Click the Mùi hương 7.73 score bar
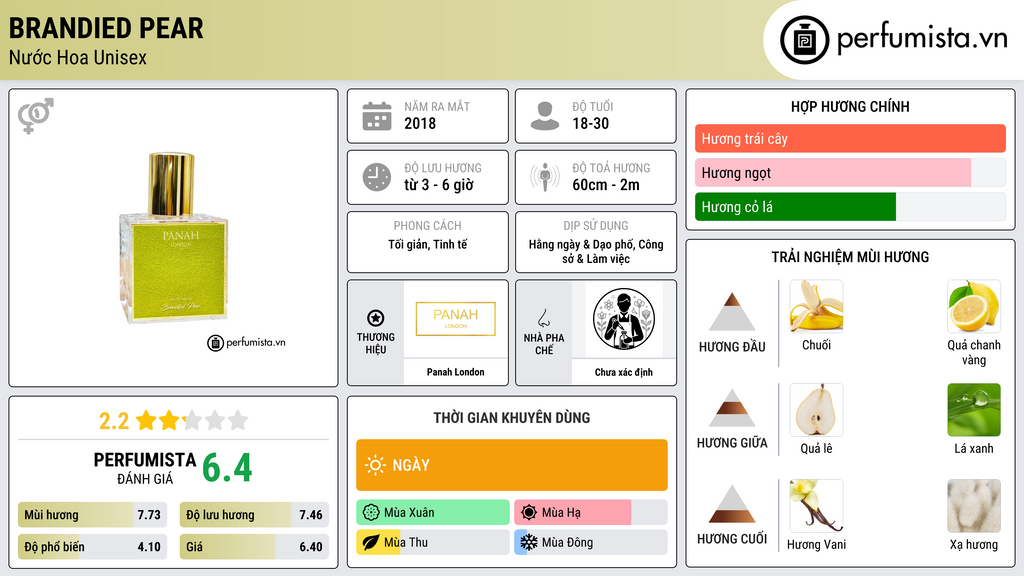This screenshot has height=576, width=1024. (x=93, y=515)
